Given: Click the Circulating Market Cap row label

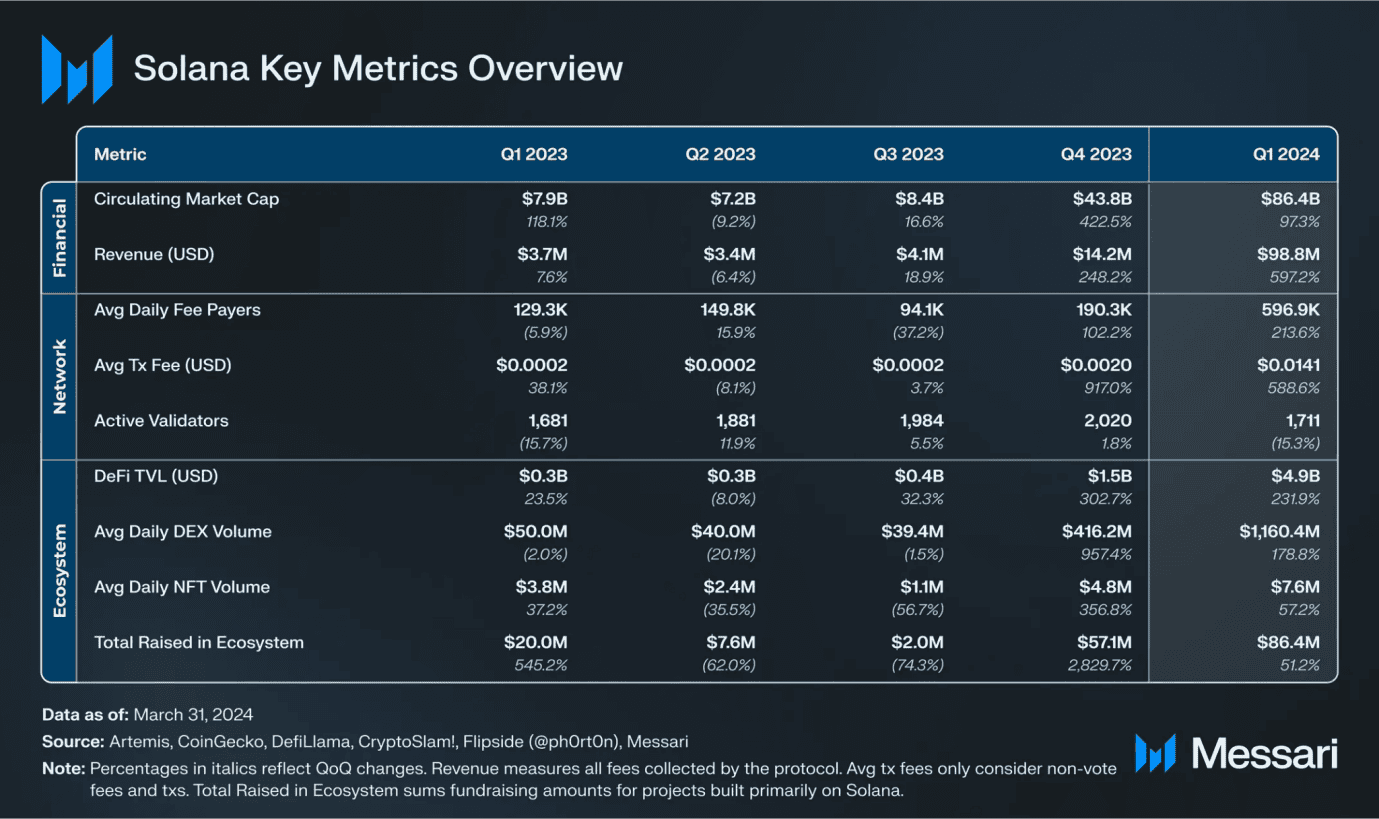Looking at the screenshot, I should tap(187, 199).
